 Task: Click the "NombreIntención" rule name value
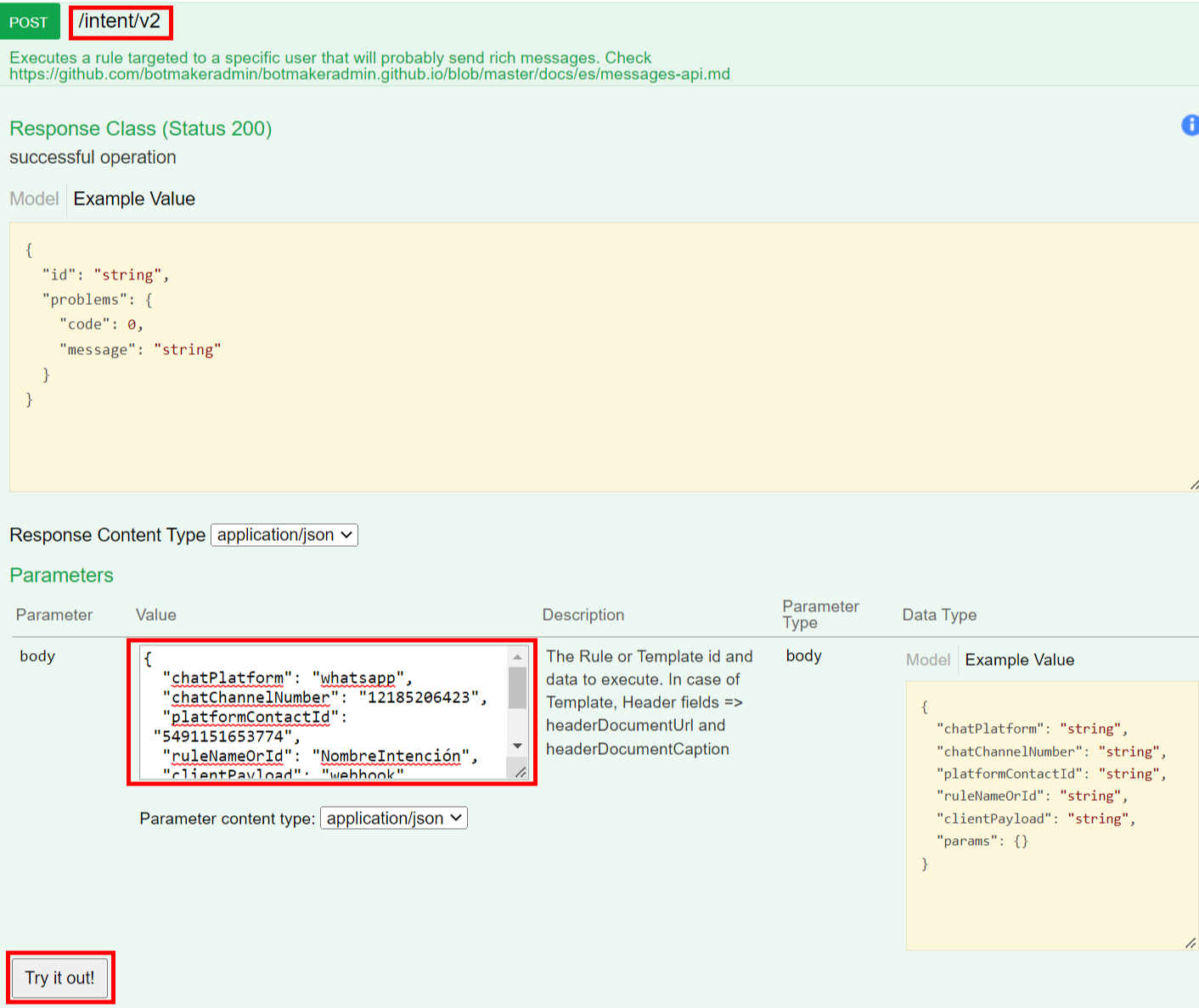391,756
